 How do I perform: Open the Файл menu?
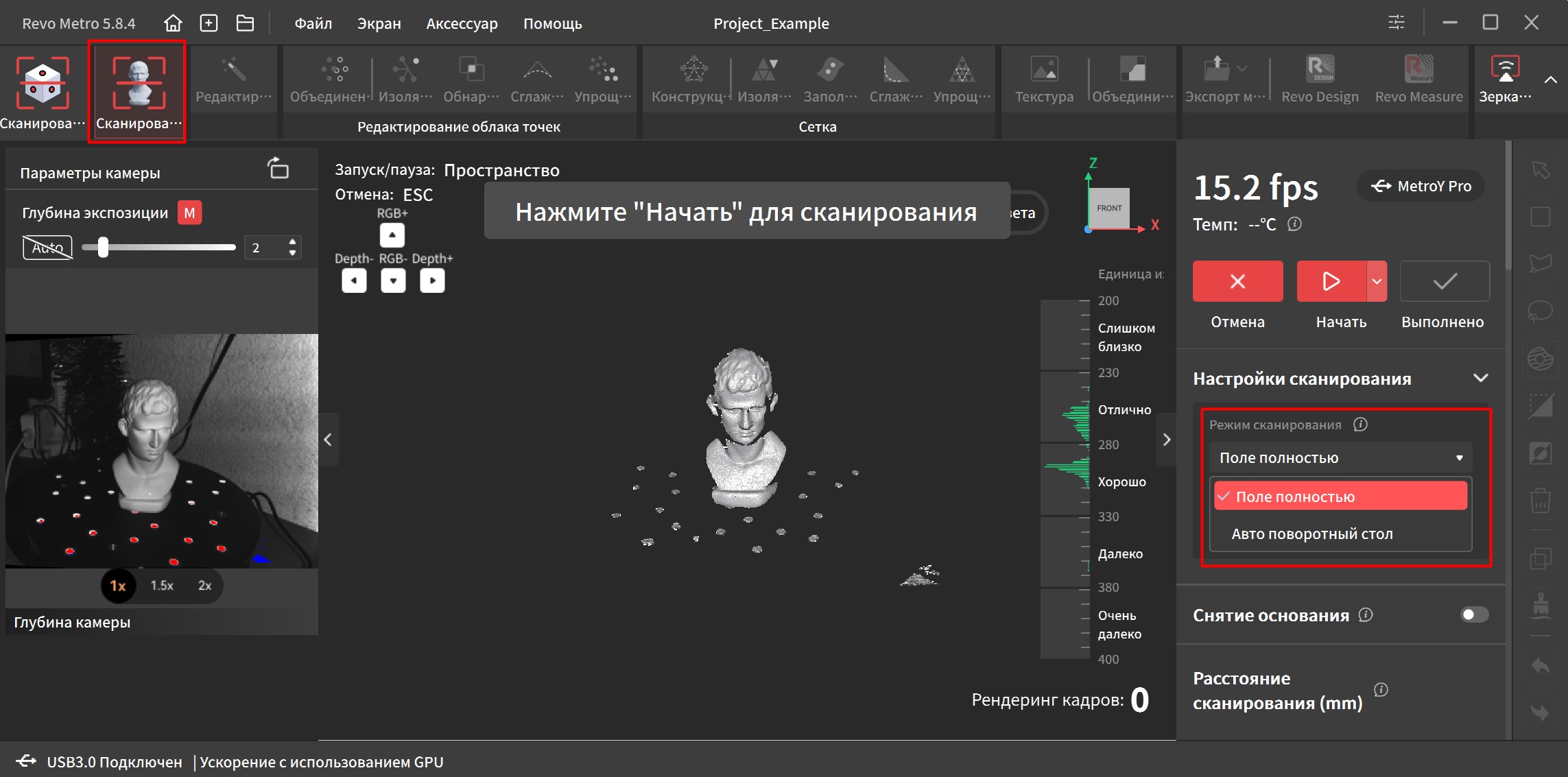(313, 23)
